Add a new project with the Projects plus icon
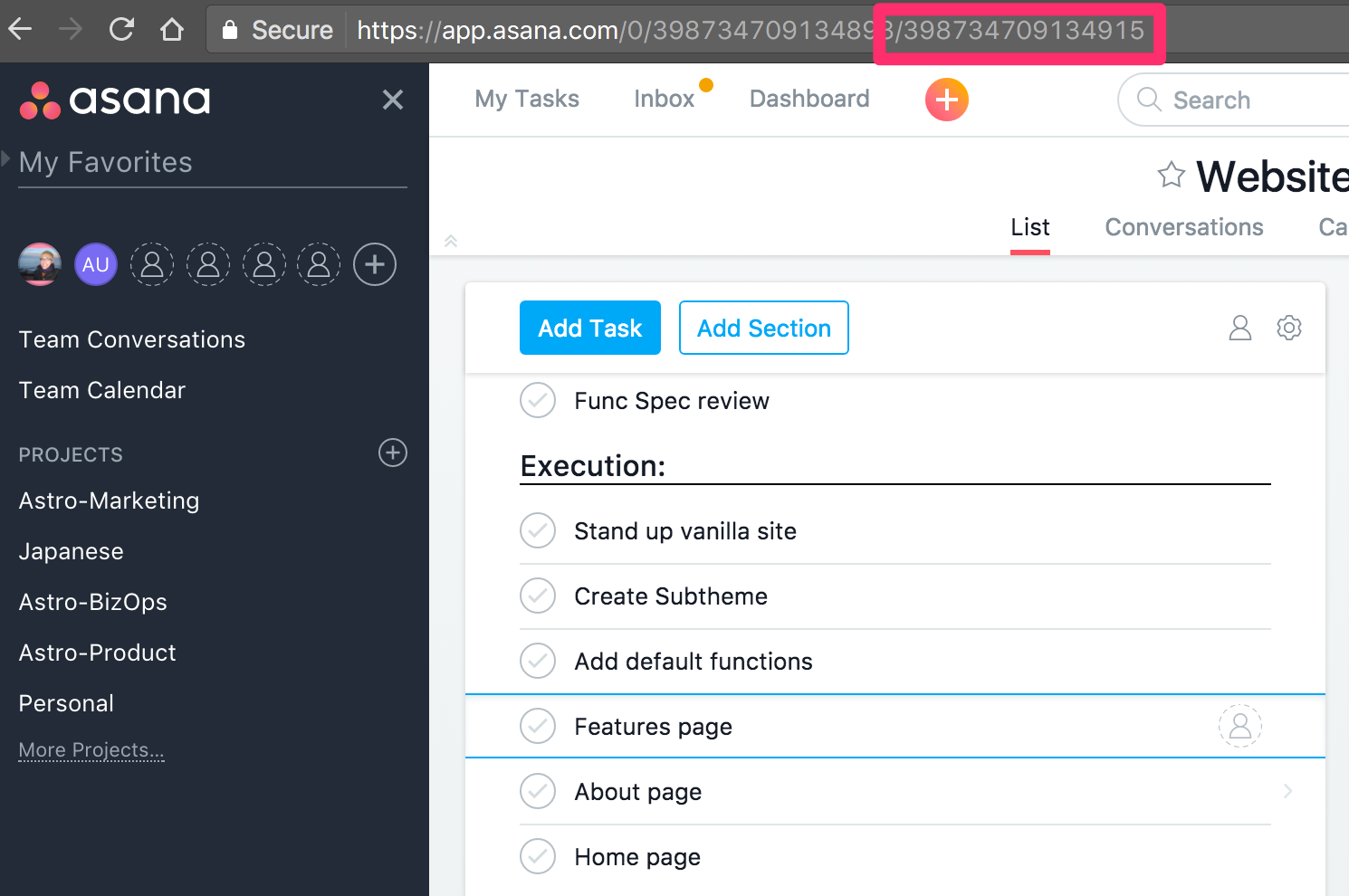Image resolution: width=1349 pixels, height=896 pixels. tap(392, 453)
